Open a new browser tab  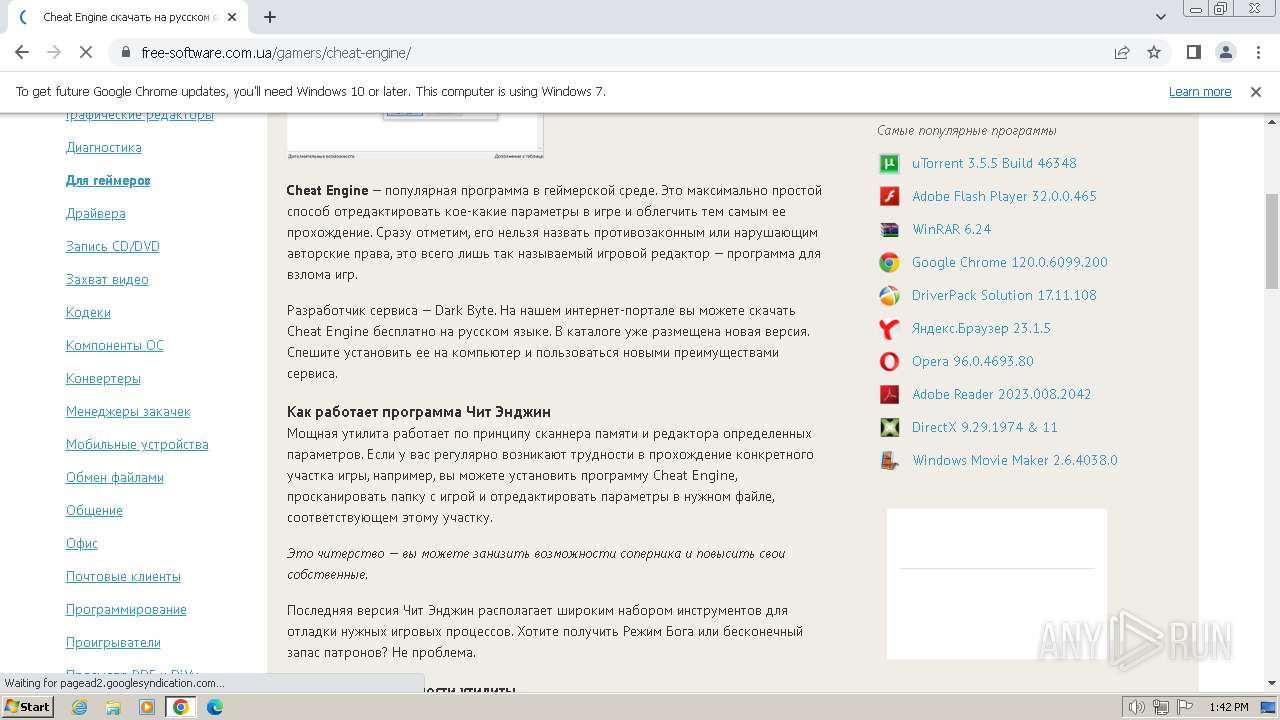click(x=270, y=17)
